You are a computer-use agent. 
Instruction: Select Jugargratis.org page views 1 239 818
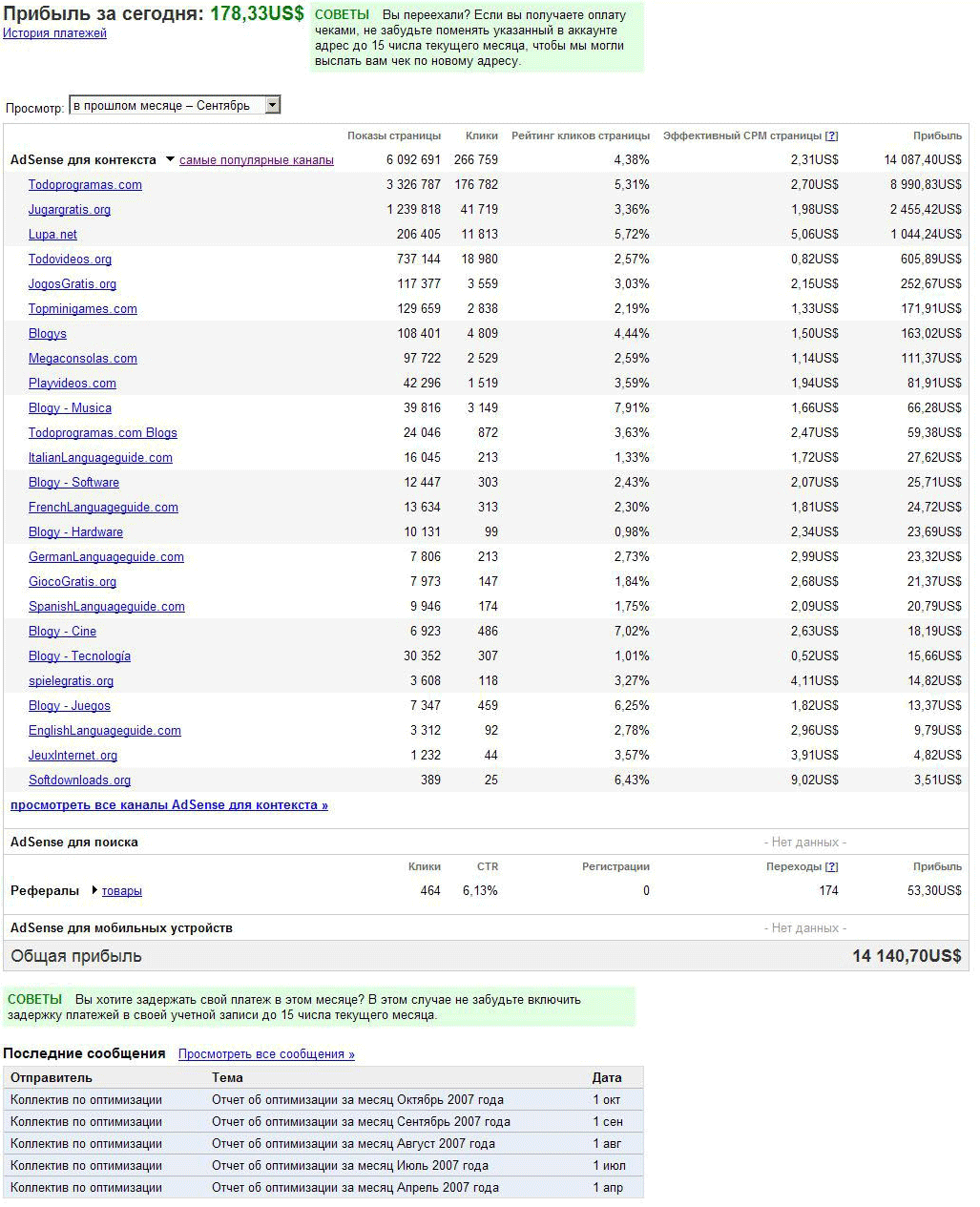pos(414,210)
